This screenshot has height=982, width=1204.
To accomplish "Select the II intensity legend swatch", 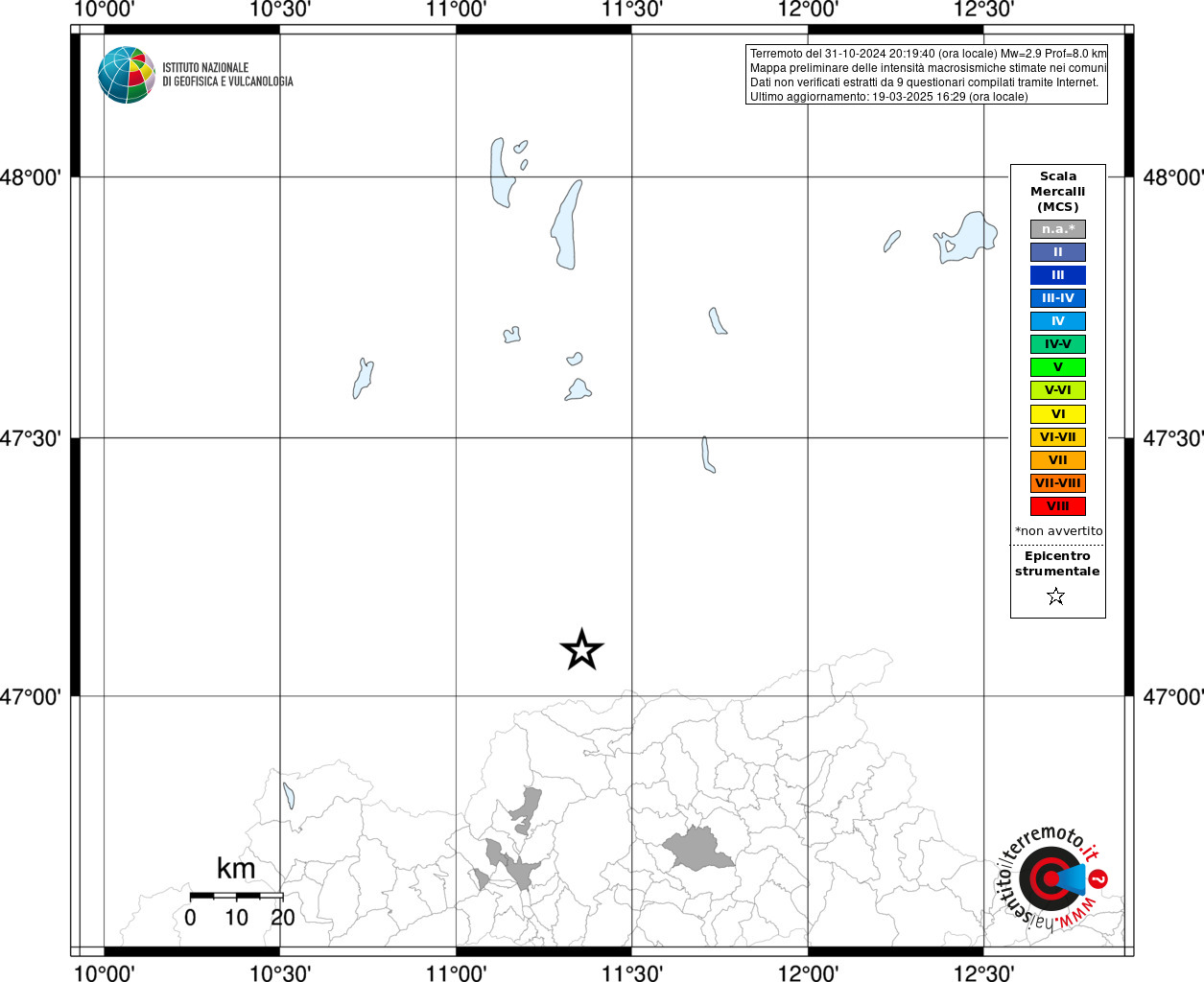I will point(1058,252).
